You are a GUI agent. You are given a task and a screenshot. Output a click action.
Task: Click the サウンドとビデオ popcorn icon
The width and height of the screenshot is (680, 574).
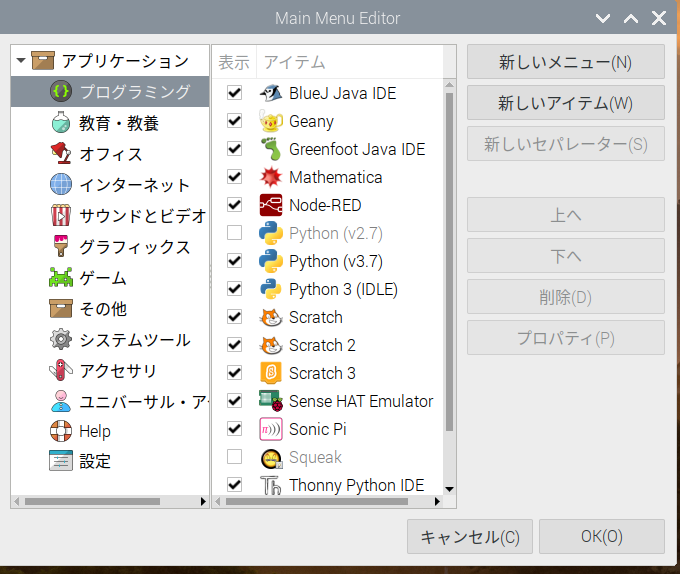coord(61,215)
